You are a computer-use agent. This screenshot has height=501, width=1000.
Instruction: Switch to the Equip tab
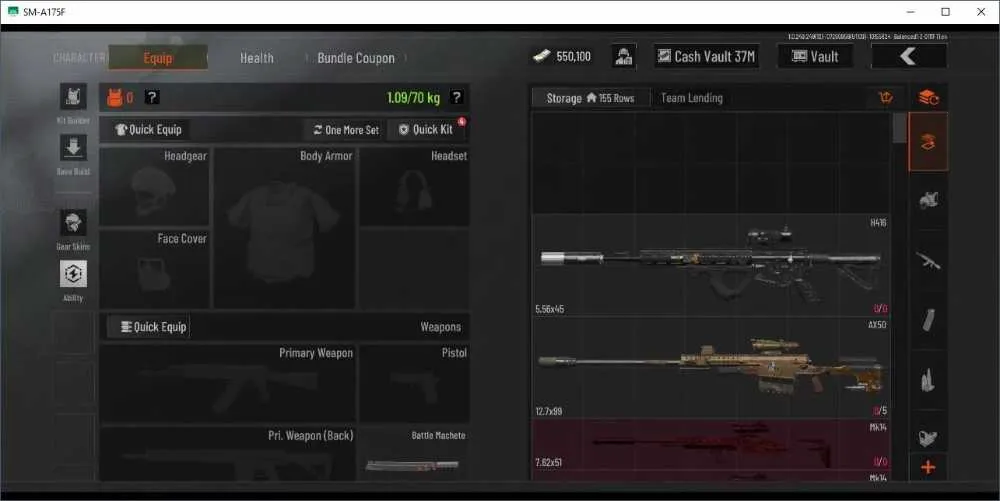point(158,58)
